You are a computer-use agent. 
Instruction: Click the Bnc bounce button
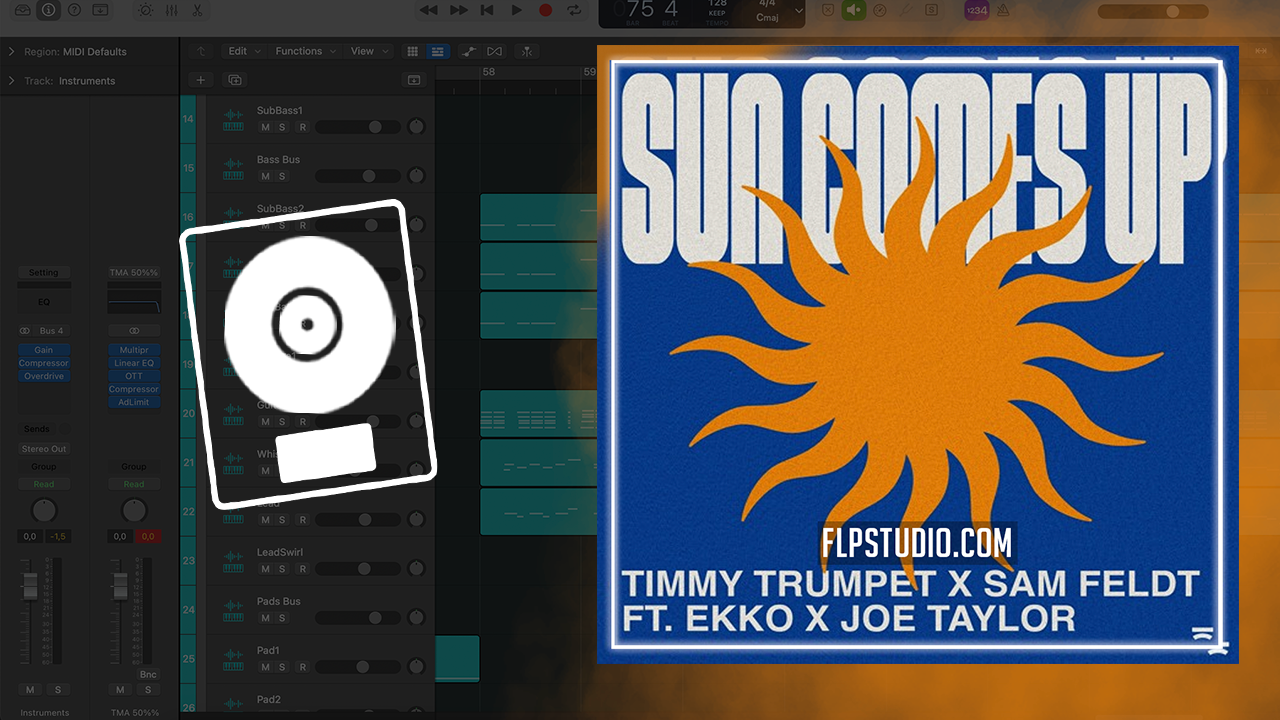pyautogui.click(x=148, y=675)
